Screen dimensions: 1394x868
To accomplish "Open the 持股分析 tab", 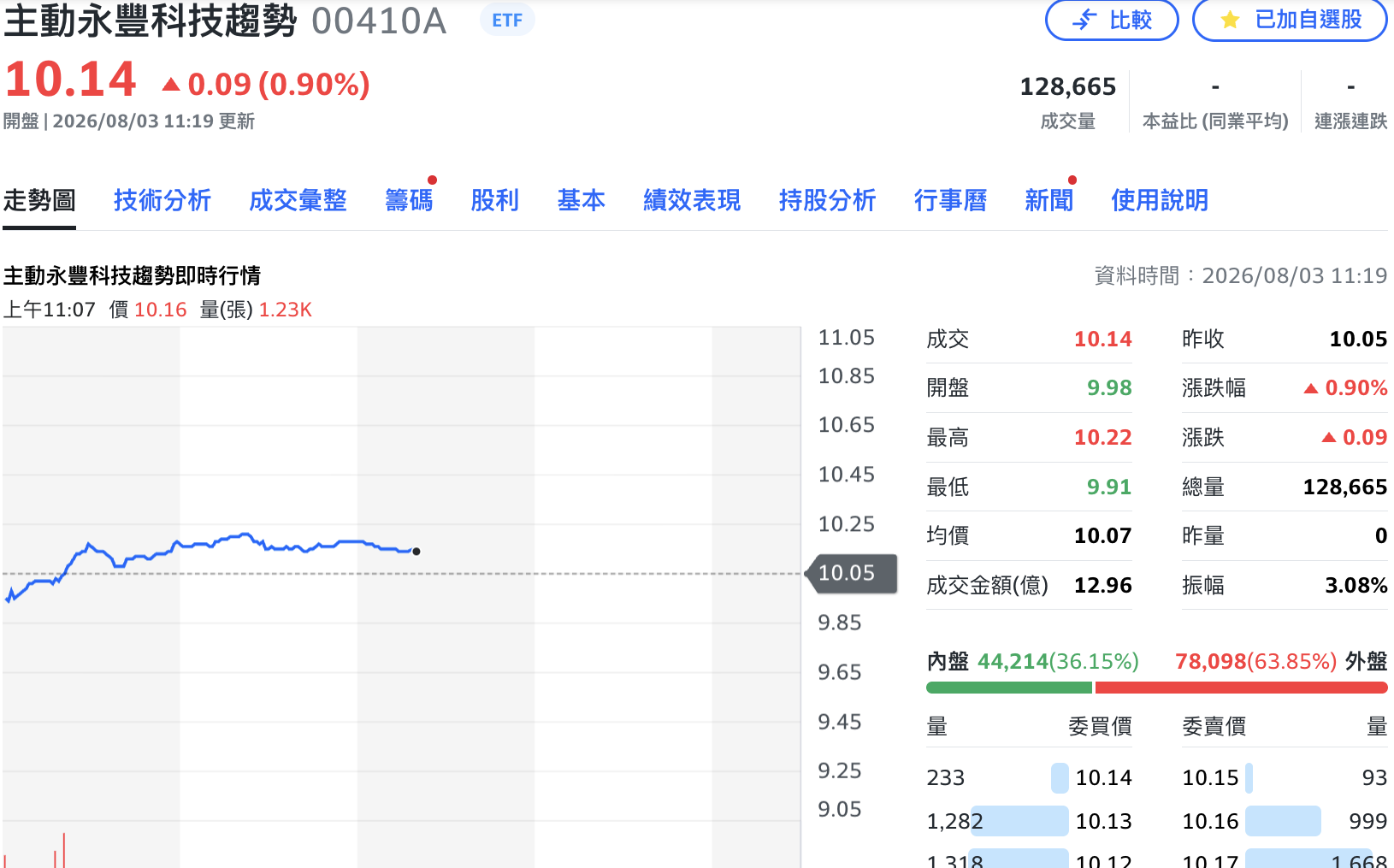I will point(827,200).
